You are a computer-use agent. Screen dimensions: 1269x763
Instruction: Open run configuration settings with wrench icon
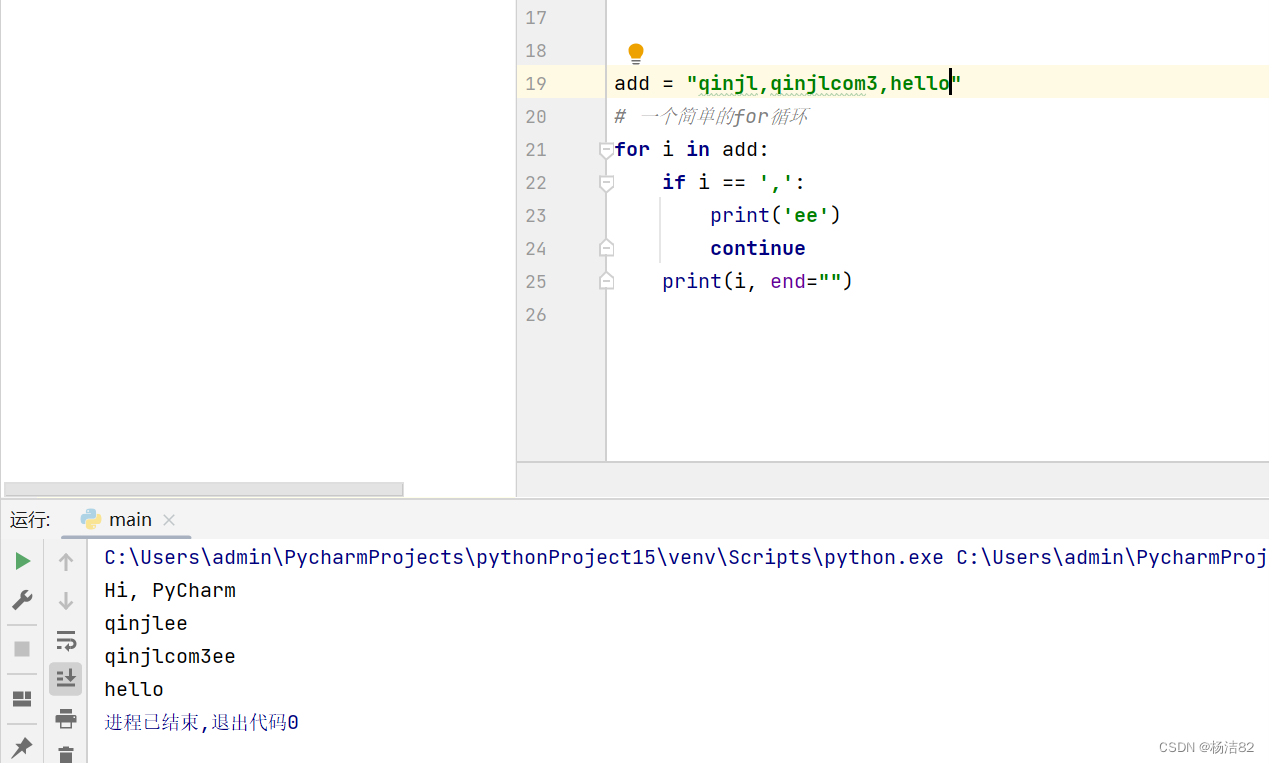[22, 599]
